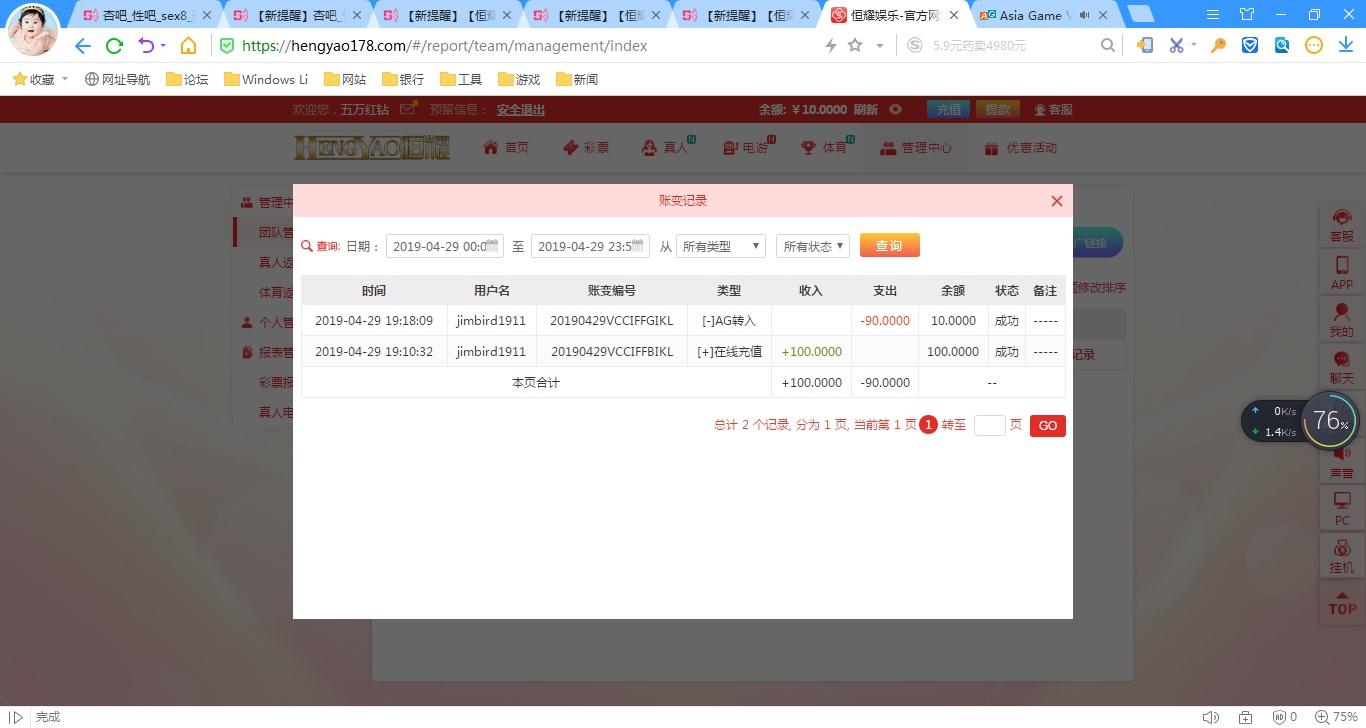Click the status bar play sidebar icon
Image resolution: width=1366 pixels, height=728 pixels.
click(x=16, y=717)
